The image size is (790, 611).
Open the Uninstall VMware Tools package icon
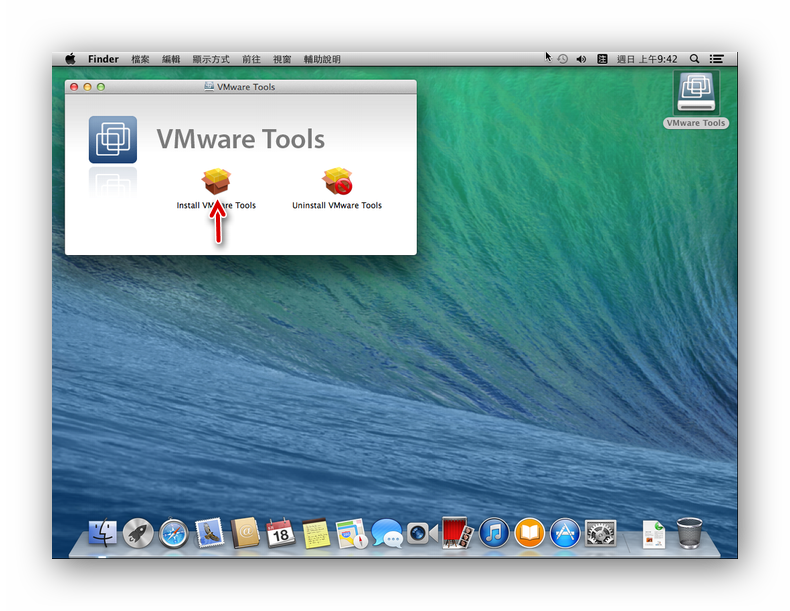tap(337, 181)
